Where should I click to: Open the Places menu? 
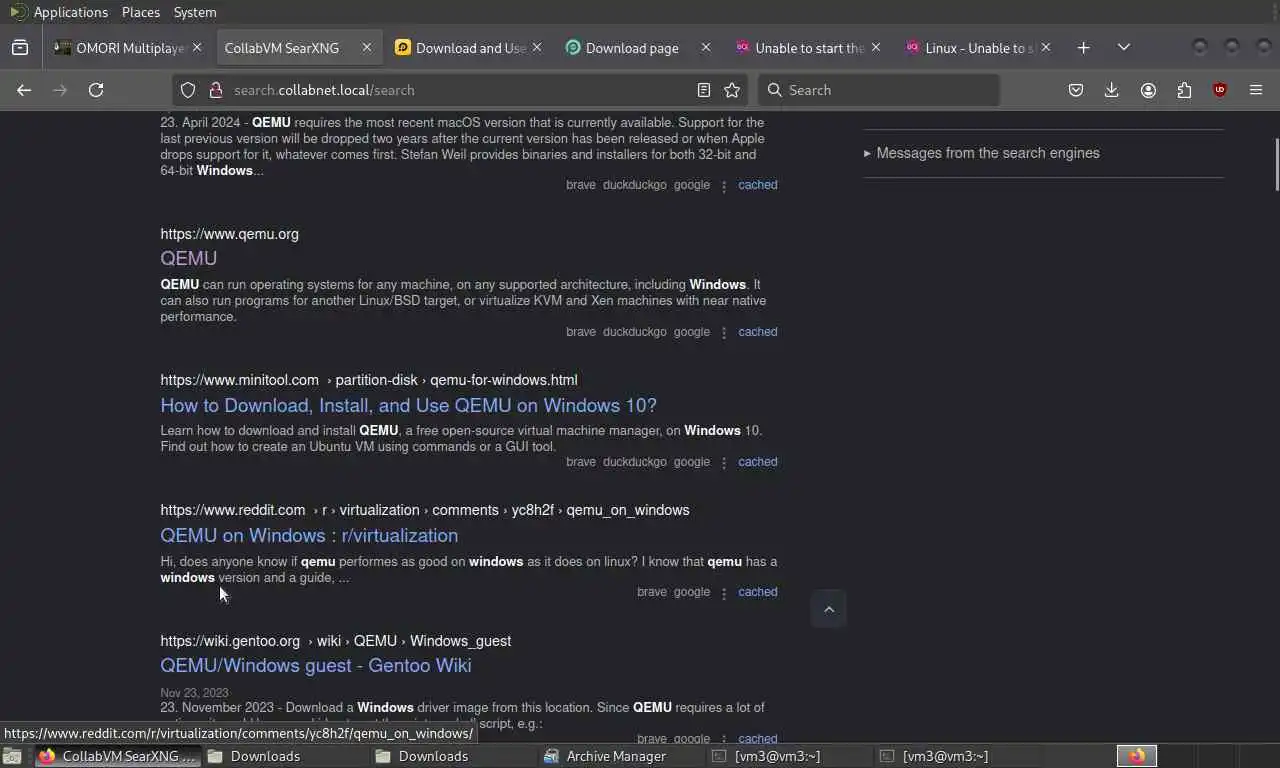coord(141,12)
